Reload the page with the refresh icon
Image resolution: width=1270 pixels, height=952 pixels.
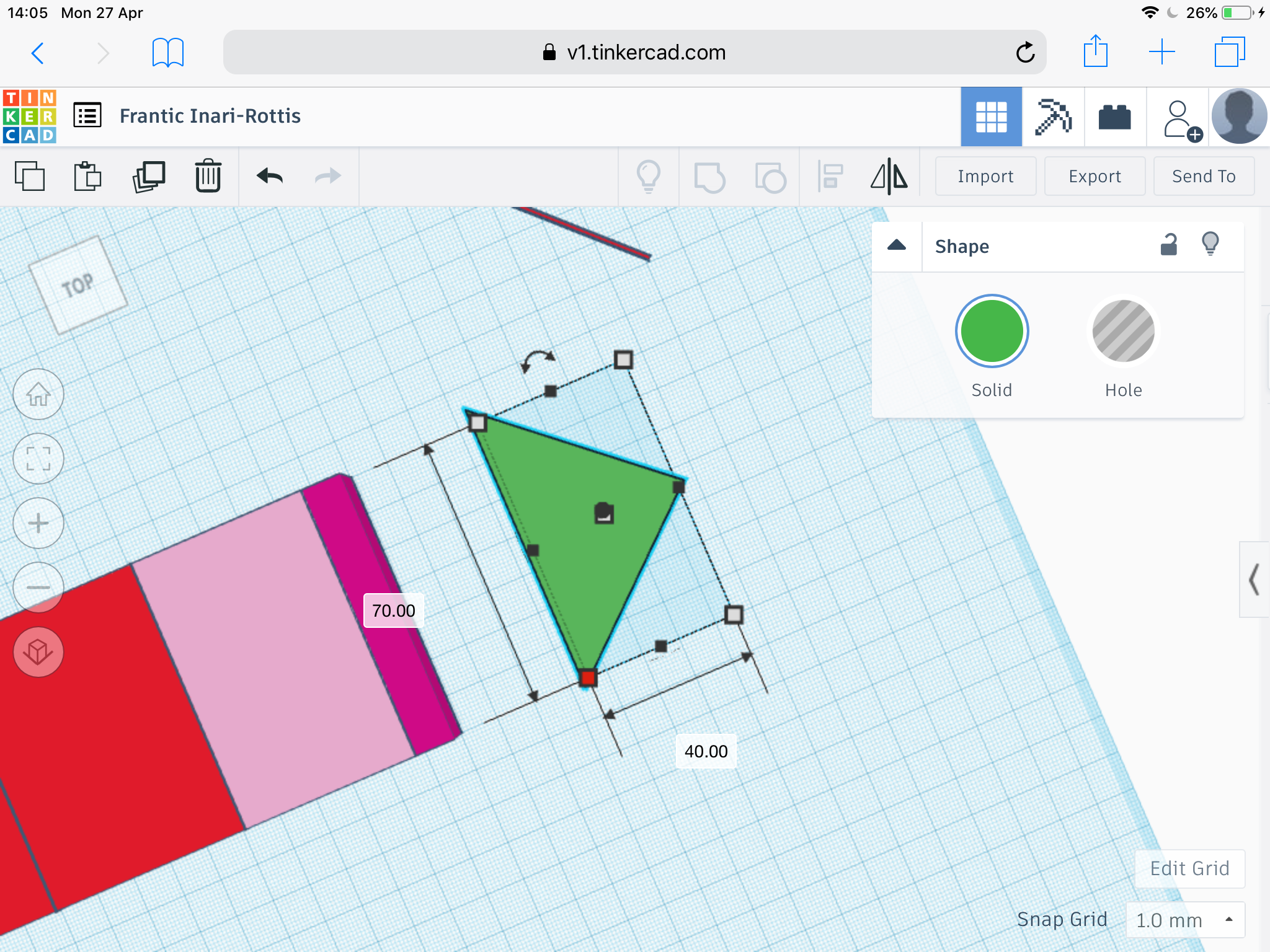(1025, 53)
